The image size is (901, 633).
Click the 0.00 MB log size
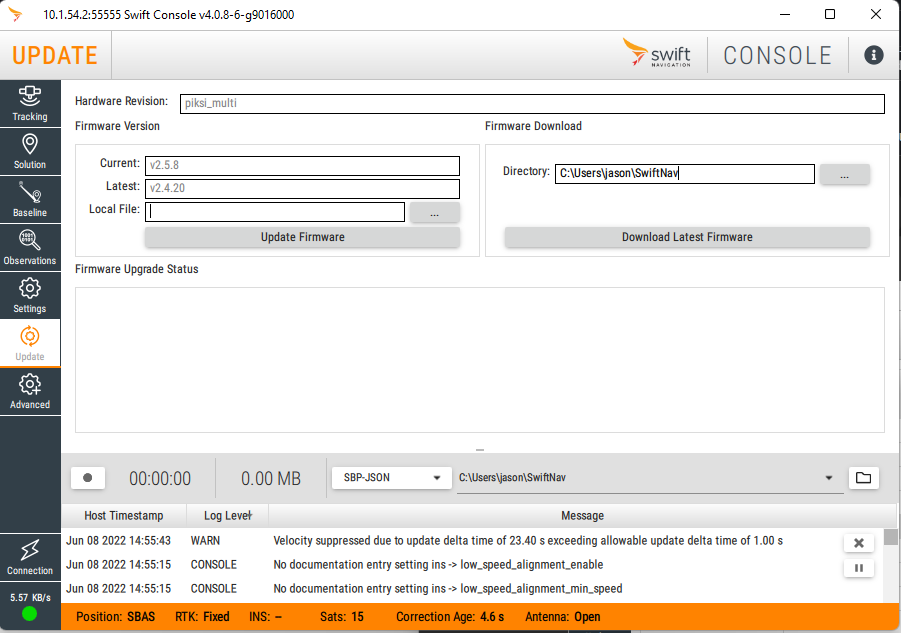(x=271, y=478)
